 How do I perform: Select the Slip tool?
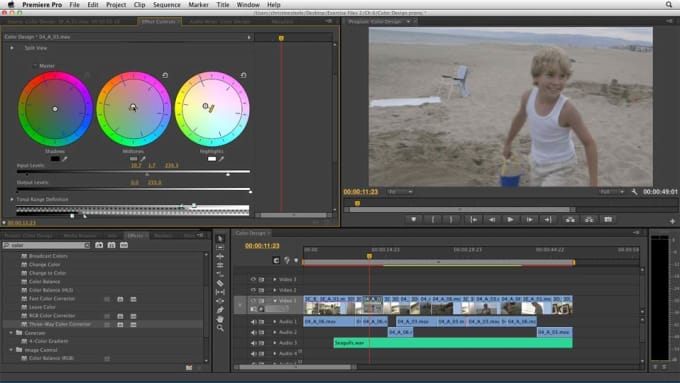point(220,292)
